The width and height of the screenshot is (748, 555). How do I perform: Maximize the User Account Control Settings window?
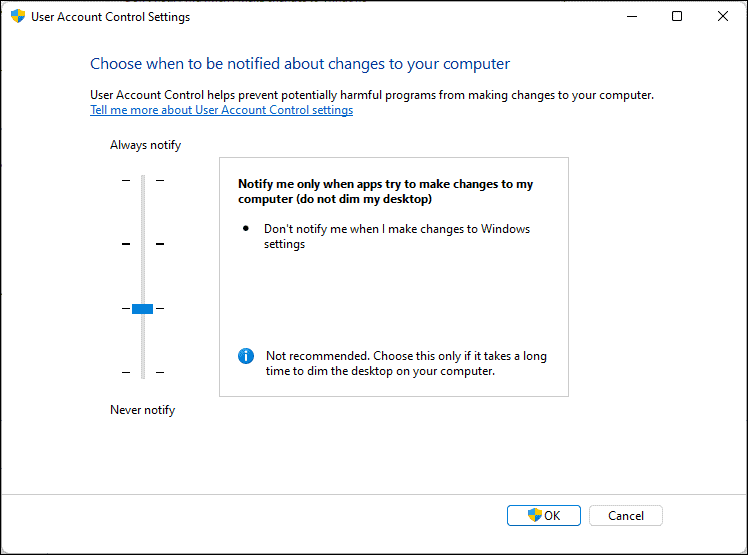[676, 17]
